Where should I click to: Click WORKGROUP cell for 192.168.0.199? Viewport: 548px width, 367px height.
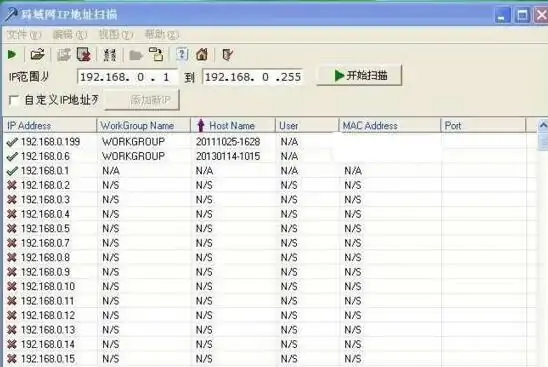tap(133, 142)
